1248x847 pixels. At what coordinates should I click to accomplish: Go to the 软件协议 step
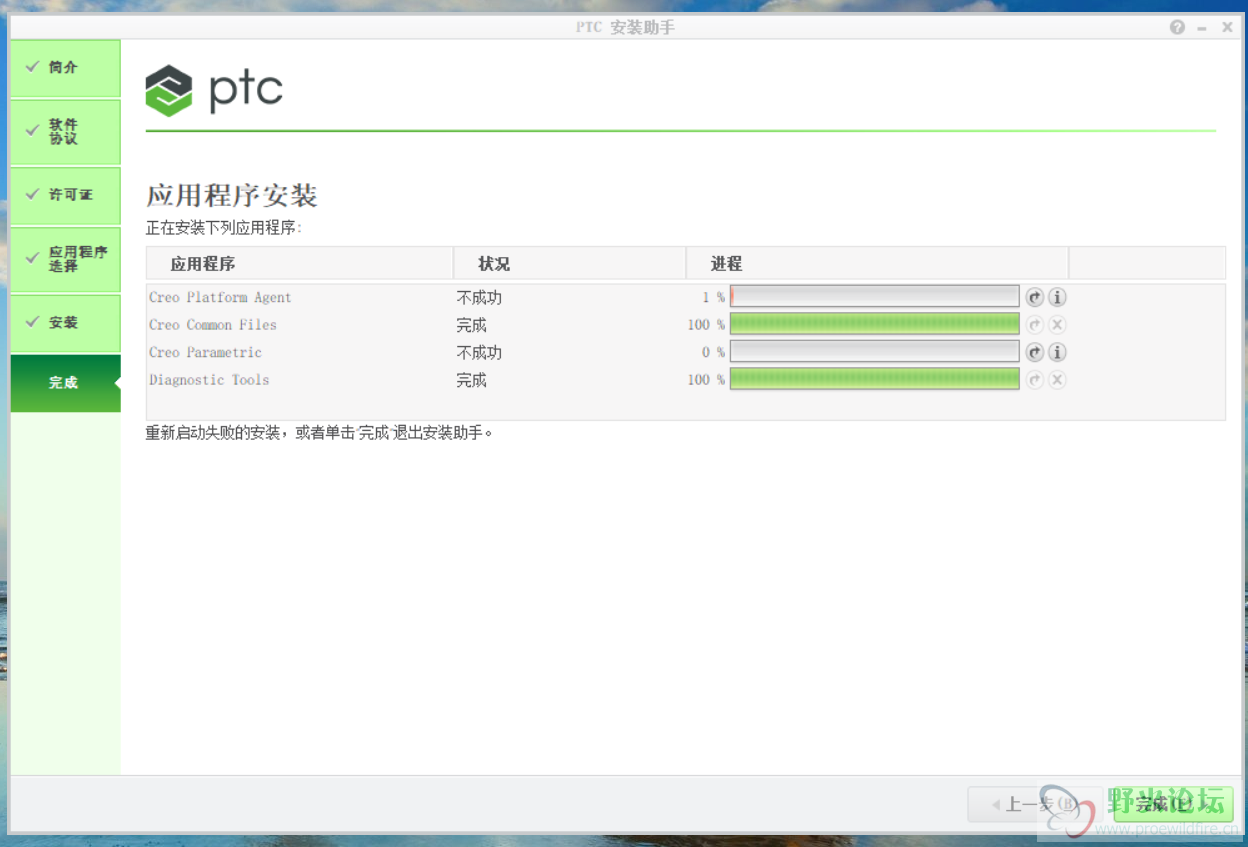(x=65, y=132)
